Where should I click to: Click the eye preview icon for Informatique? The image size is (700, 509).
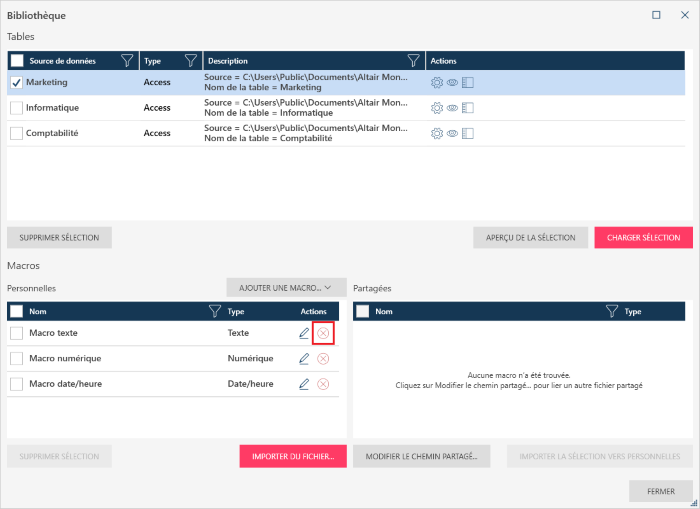[x=452, y=108]
